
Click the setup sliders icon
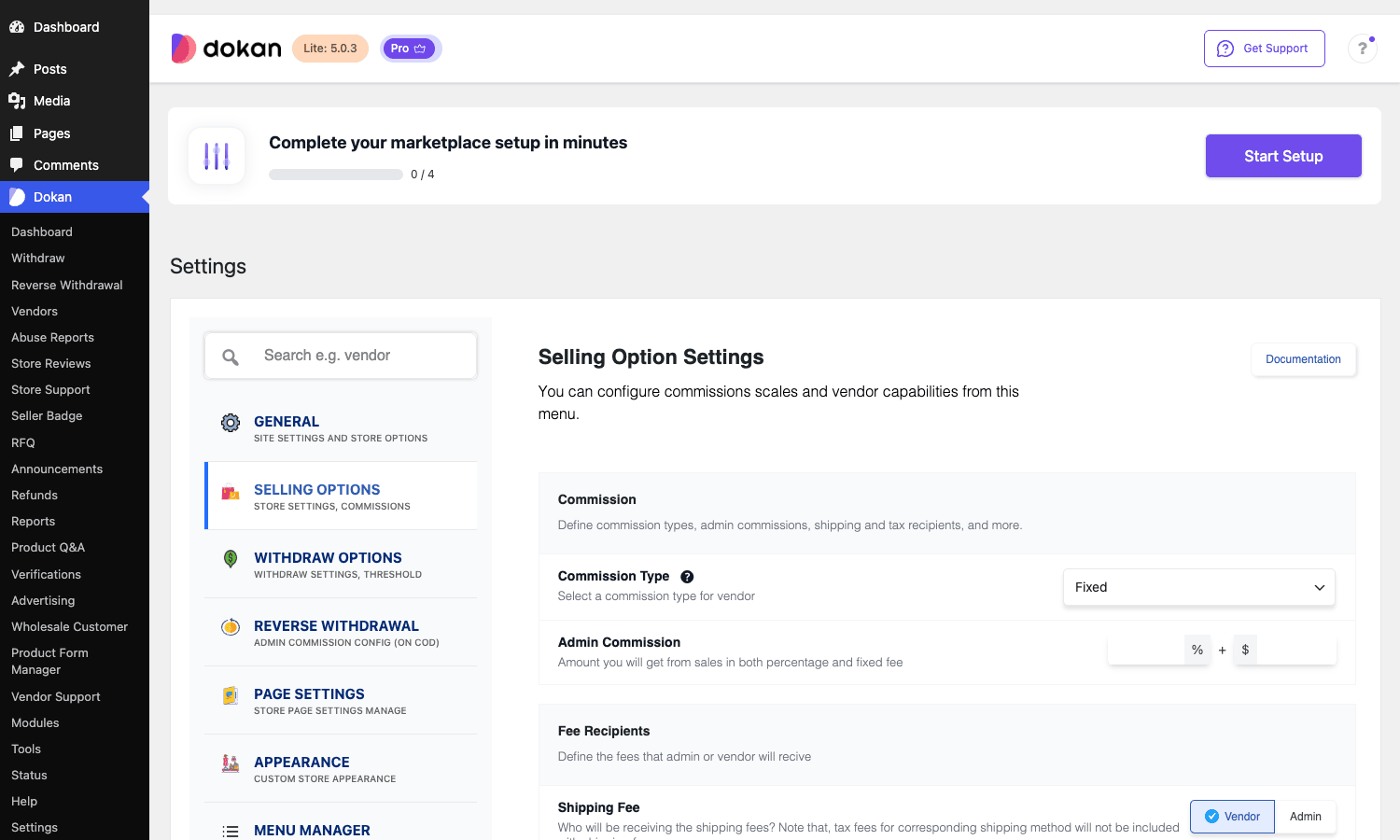tap(217, 156)
